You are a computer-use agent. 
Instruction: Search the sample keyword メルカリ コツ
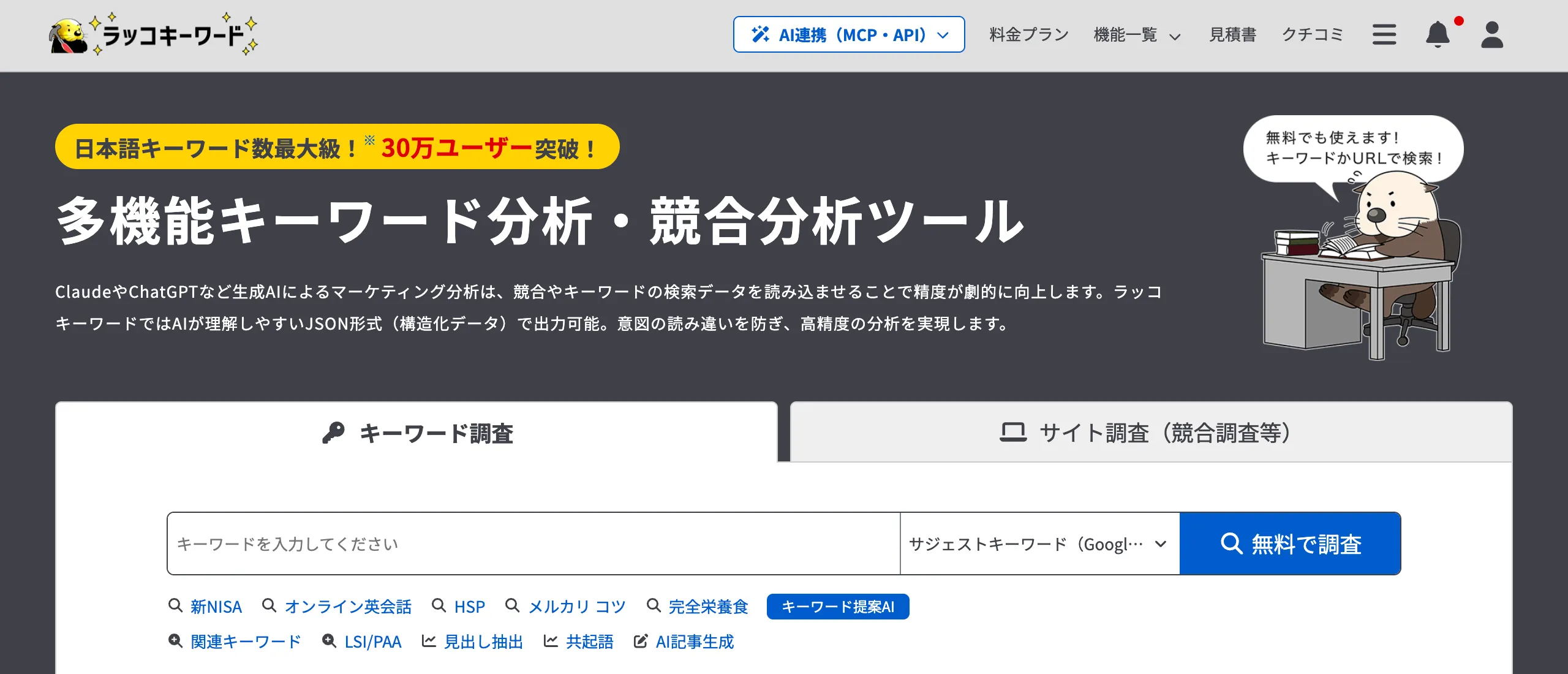577,607
